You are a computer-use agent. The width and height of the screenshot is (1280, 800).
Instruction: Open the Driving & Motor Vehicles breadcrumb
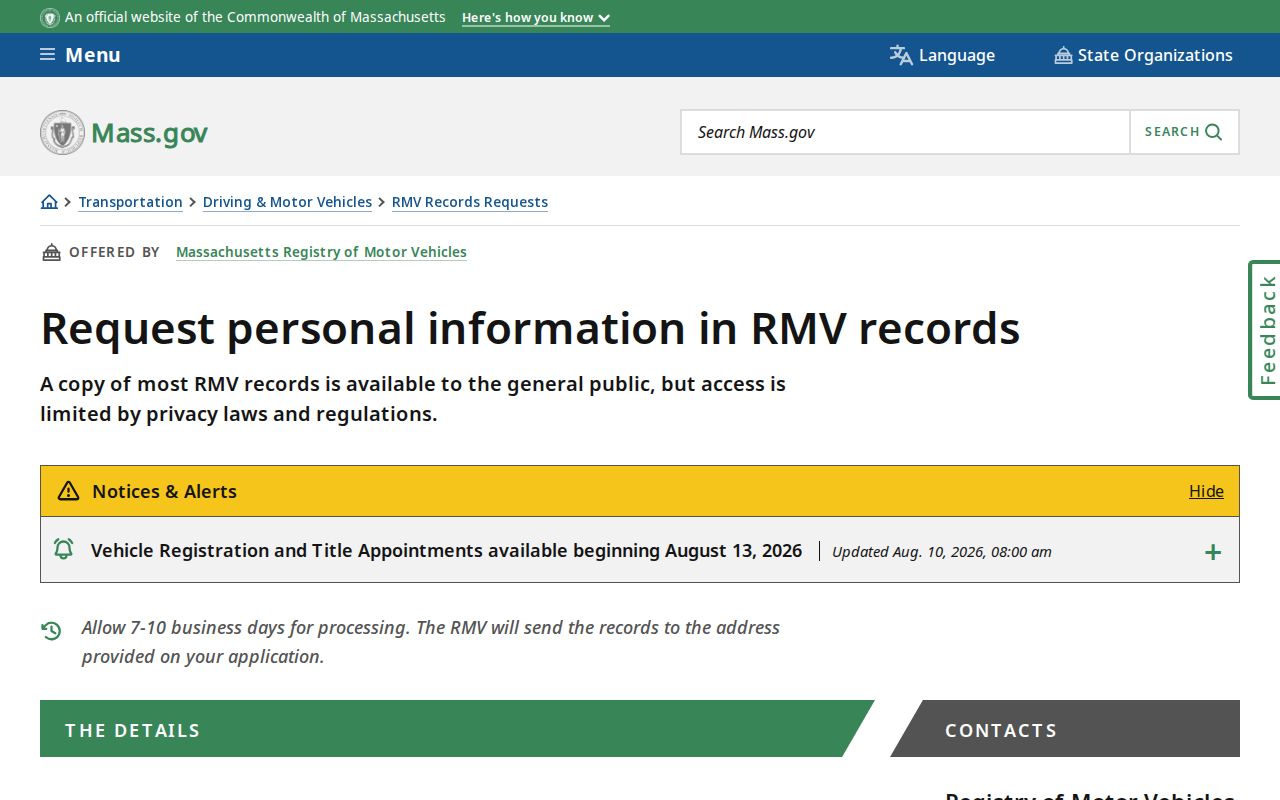coord(287,202)
